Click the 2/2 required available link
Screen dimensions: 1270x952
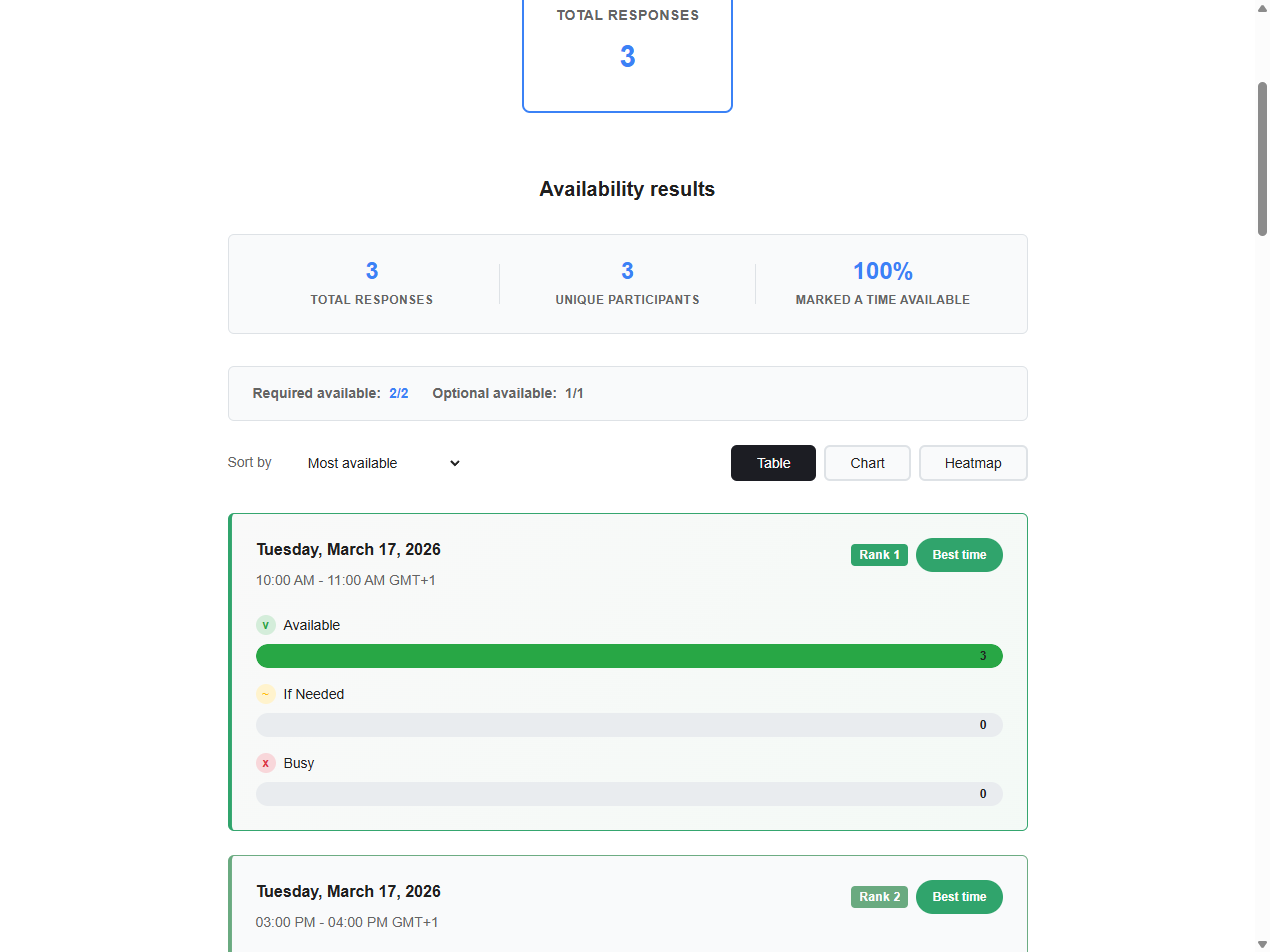pyautogui.click(x=399, y=393)
